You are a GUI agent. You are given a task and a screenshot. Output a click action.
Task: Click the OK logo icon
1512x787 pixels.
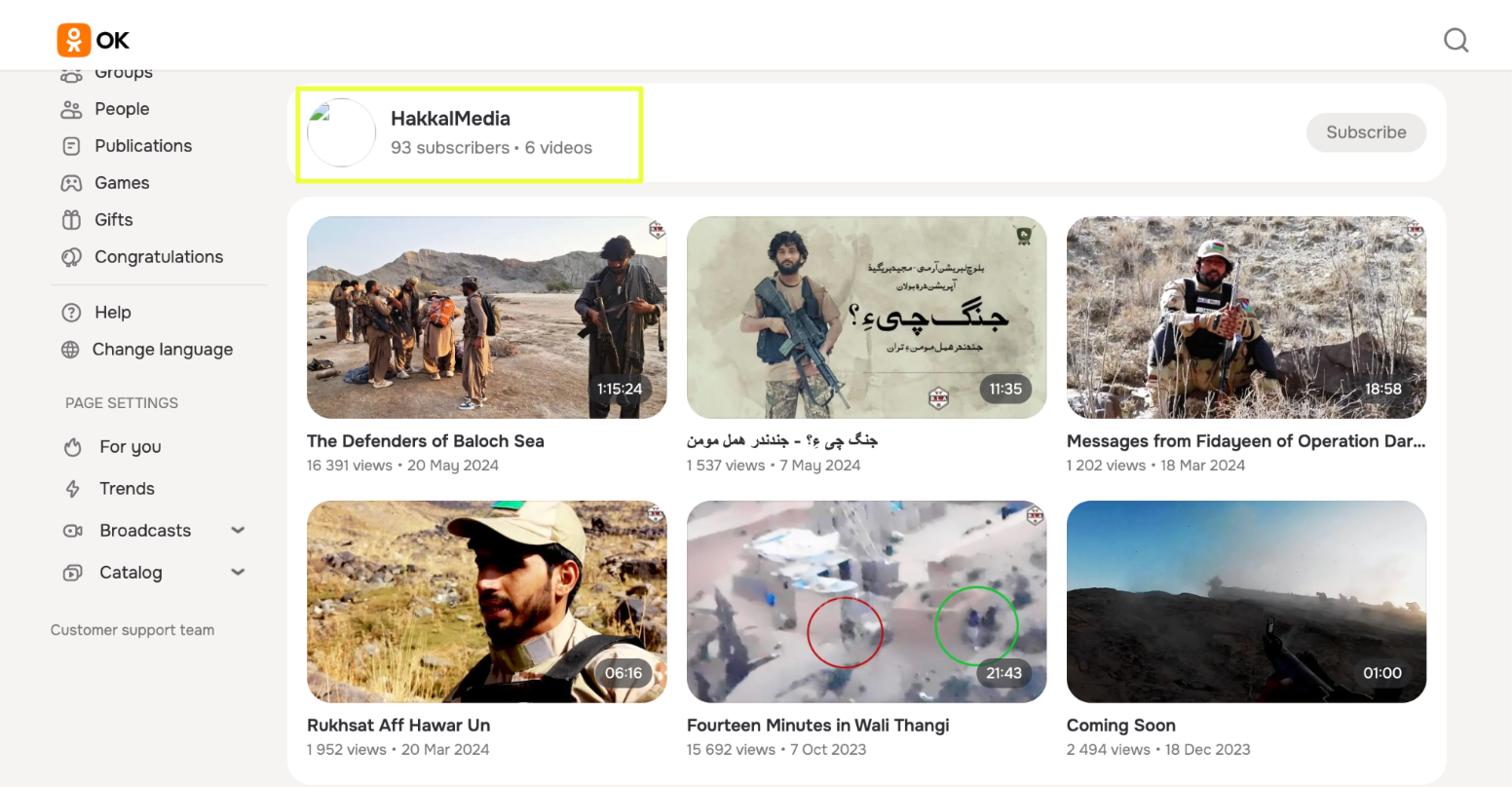[x=74, y=40]
